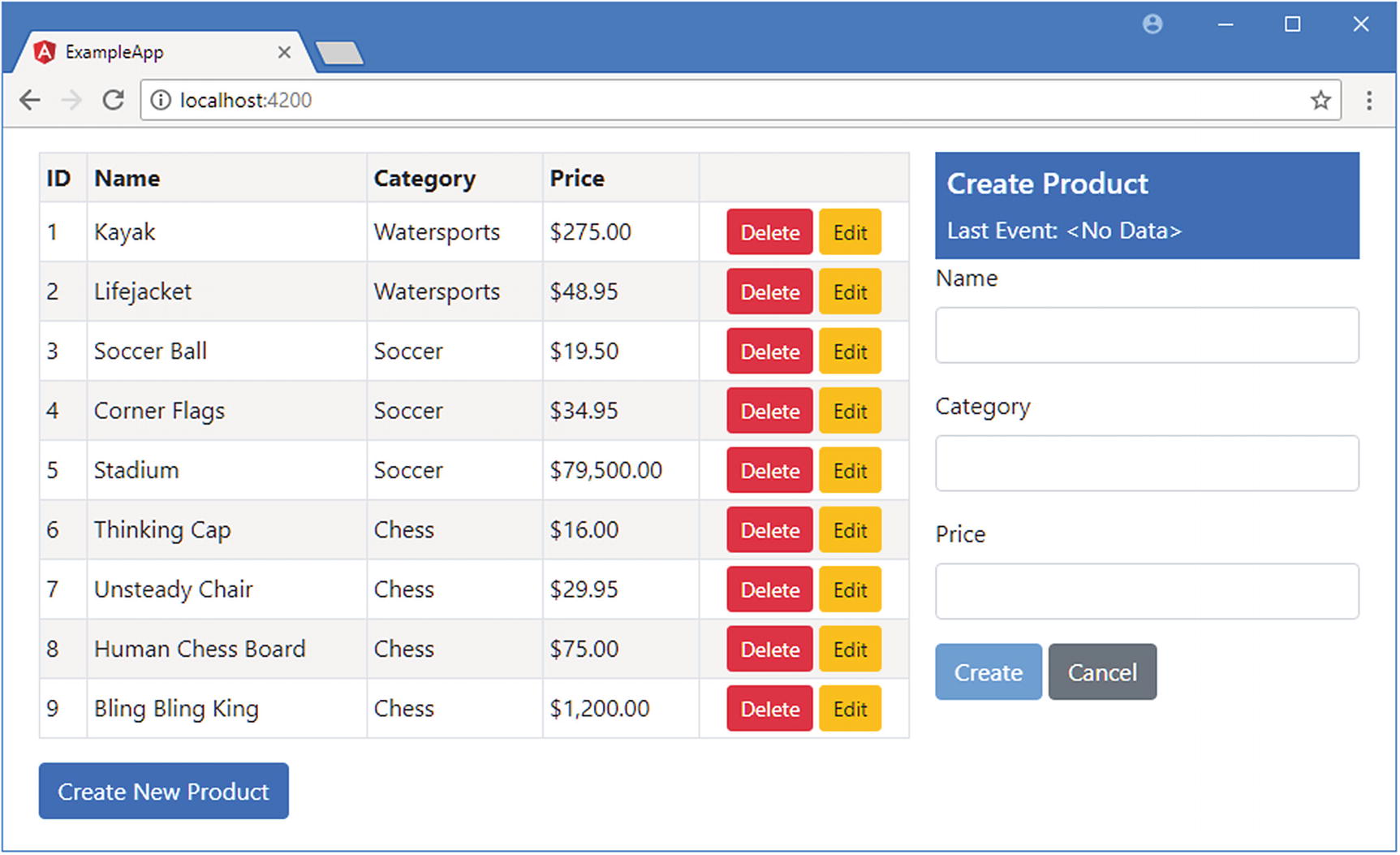Click the Create form button

[x=988, y=672]
